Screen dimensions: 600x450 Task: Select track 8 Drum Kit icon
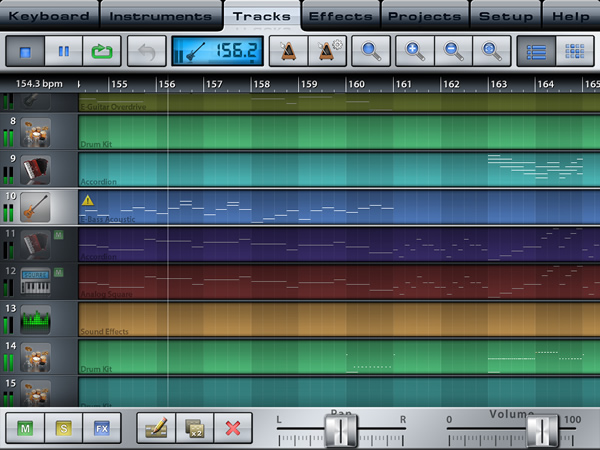[35, 133]
